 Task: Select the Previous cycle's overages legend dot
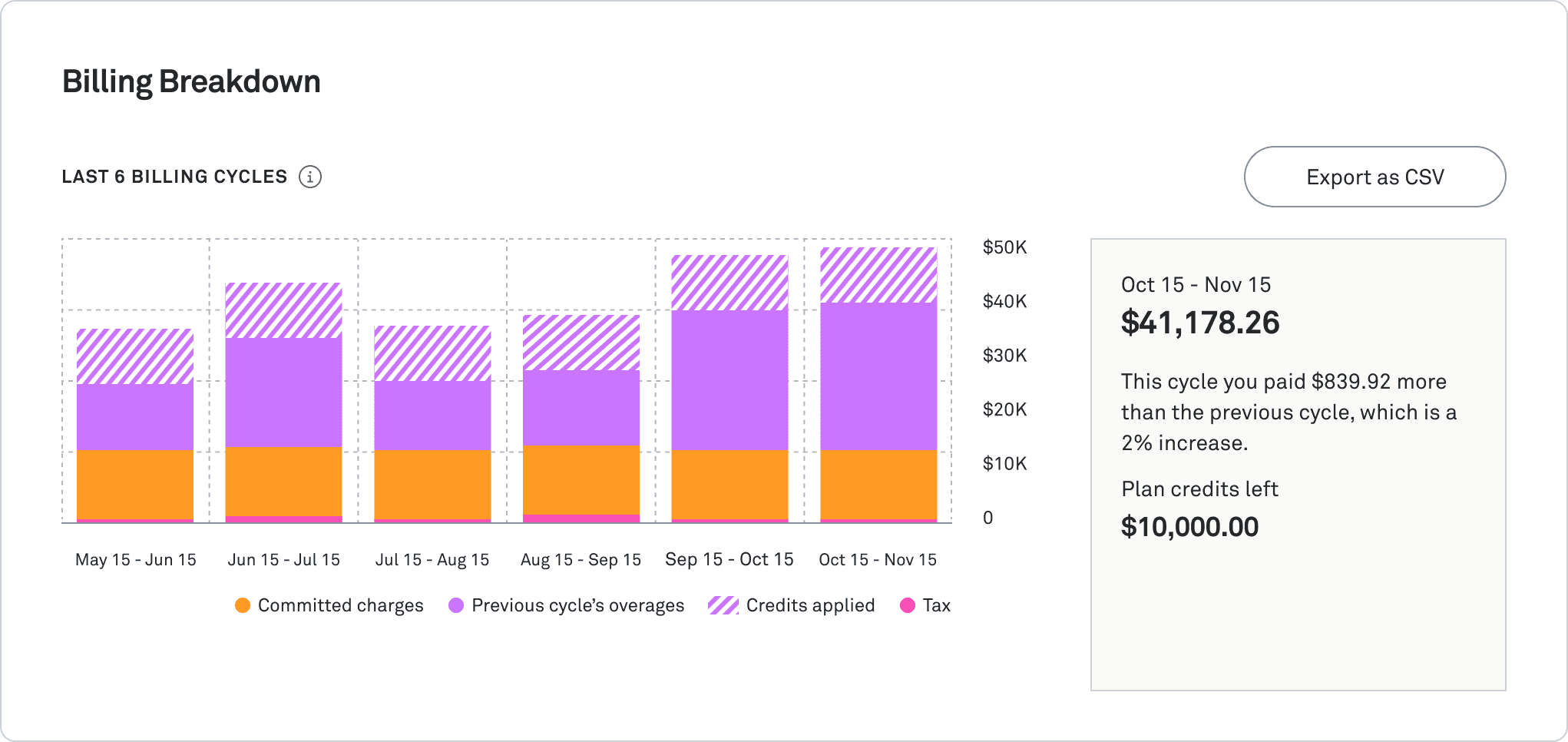pyautogui.click(x=458, y=605)
